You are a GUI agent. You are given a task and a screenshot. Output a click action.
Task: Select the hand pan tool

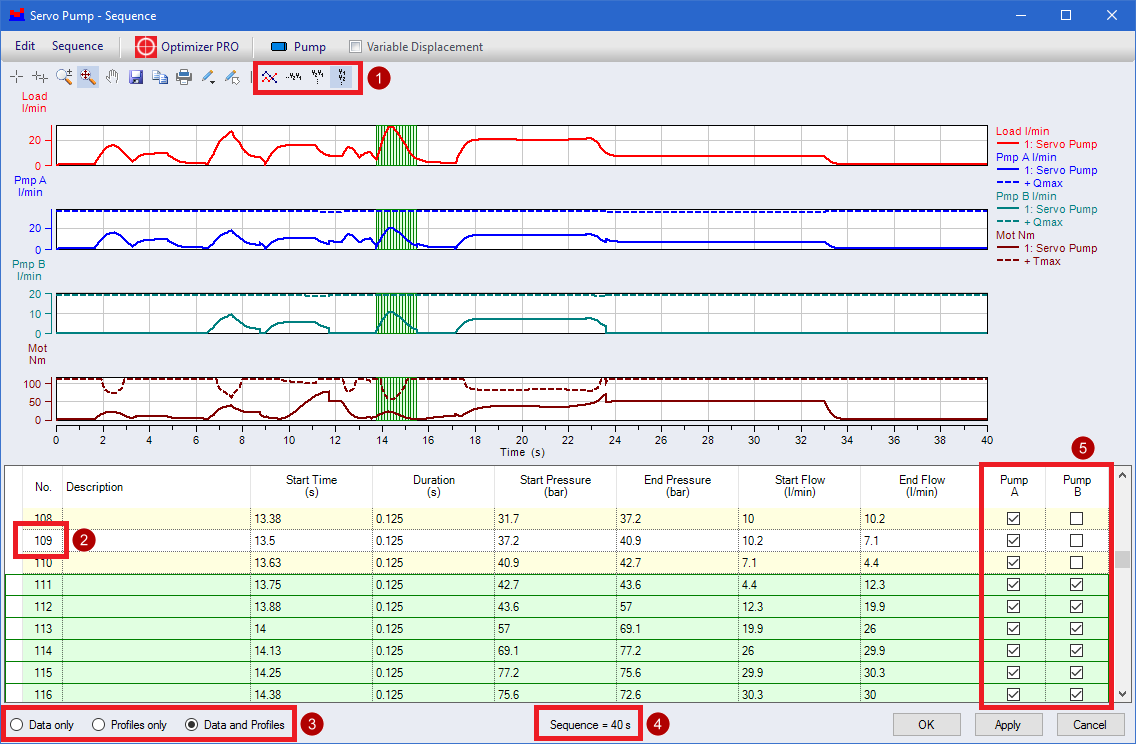(112, 77)
